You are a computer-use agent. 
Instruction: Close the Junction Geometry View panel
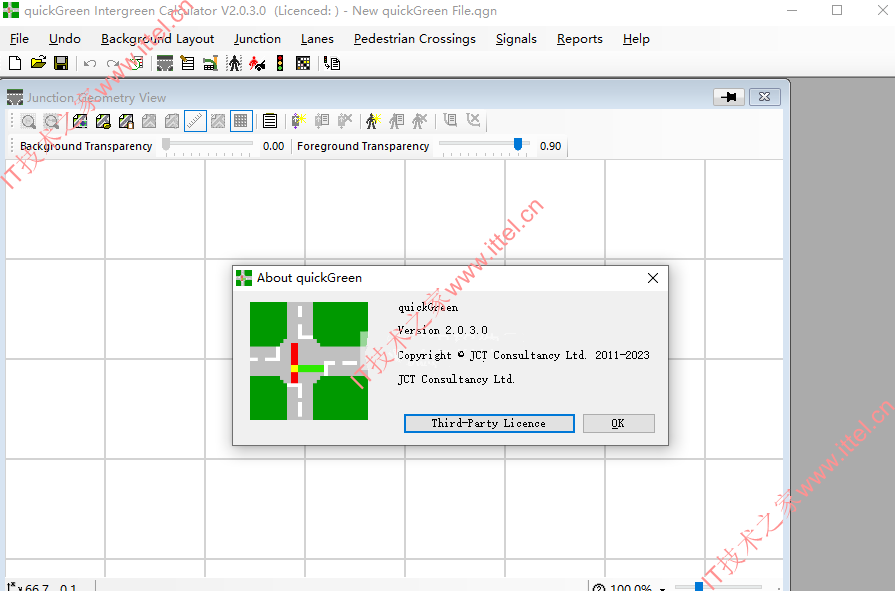pos(764,97)
